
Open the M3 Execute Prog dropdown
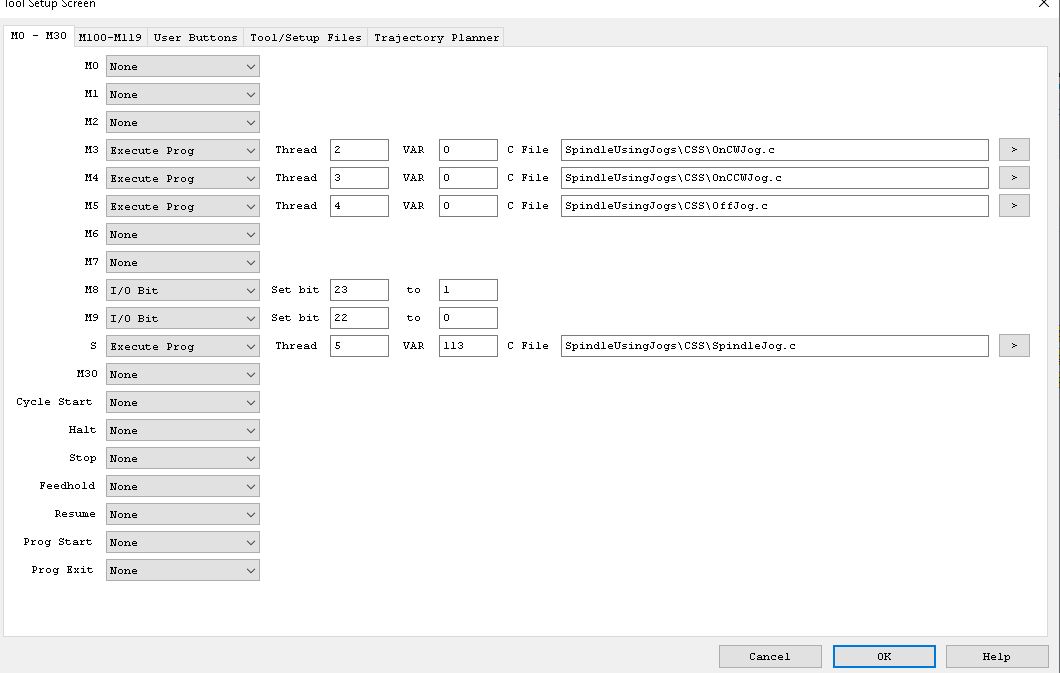point(182,150)
